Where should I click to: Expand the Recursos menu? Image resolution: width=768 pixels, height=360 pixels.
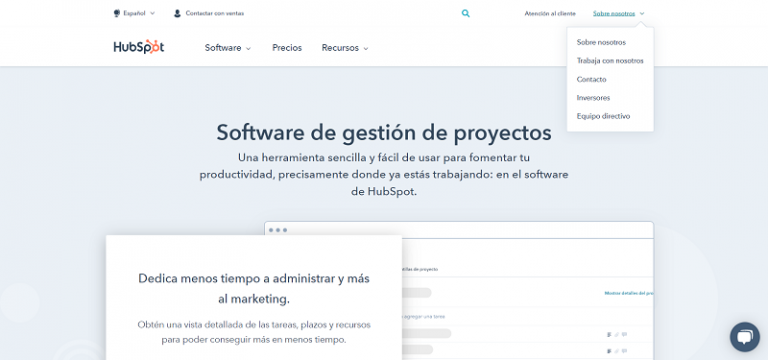345,48
